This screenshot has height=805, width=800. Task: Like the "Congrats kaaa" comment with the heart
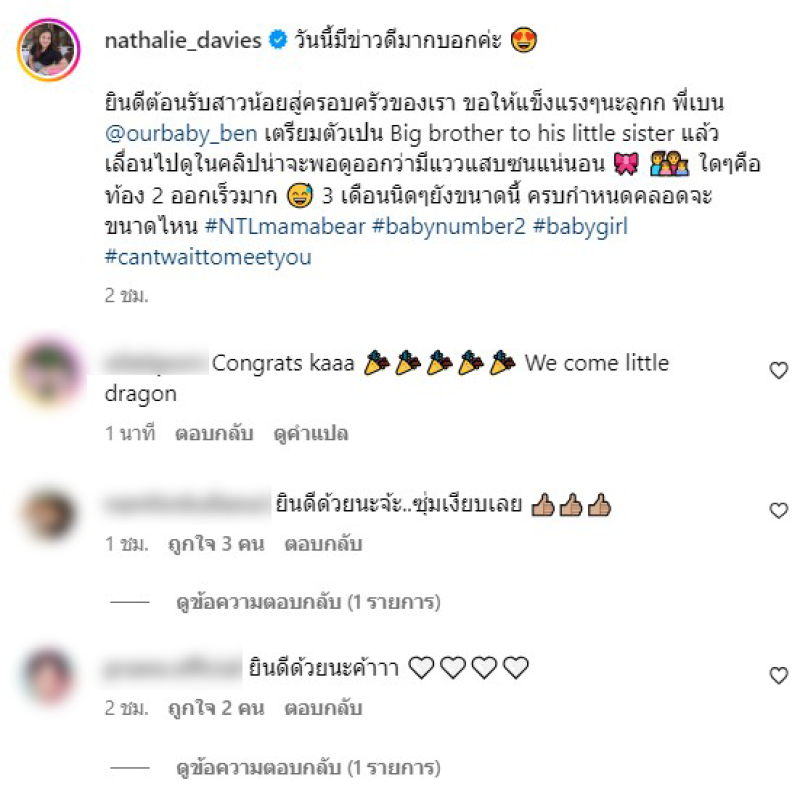tap(778, 370)
